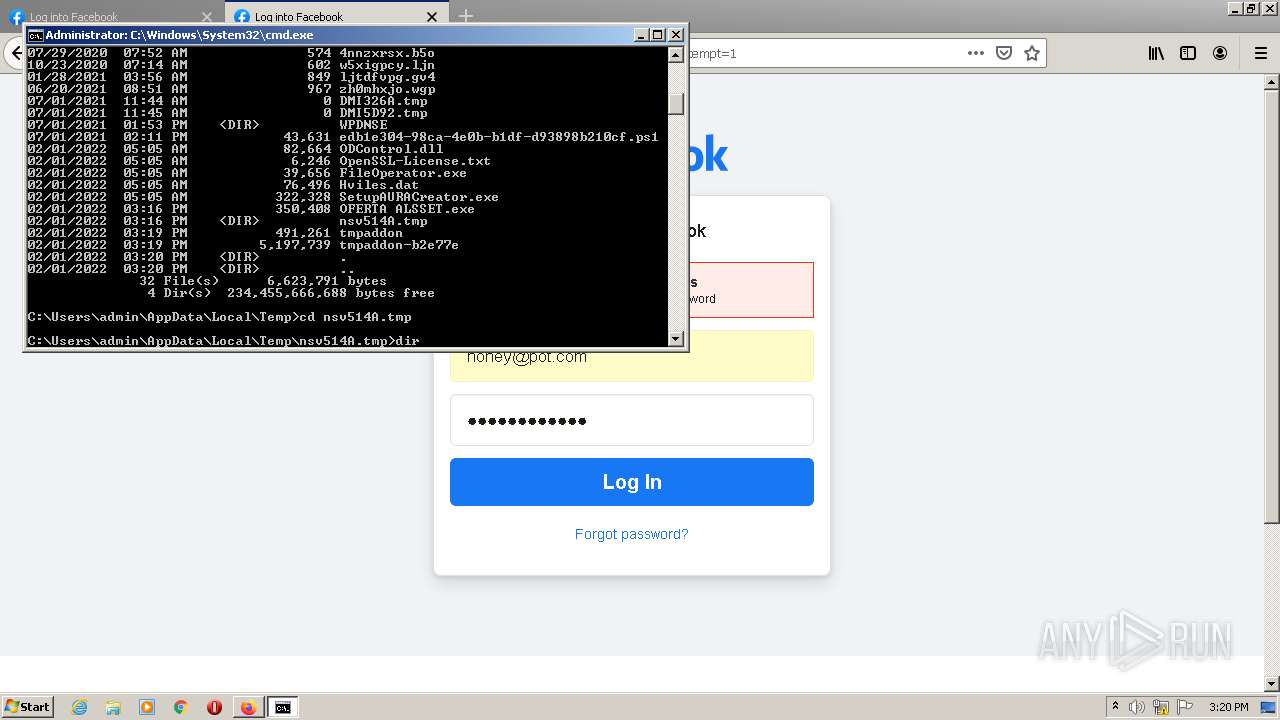Click '32 File(s)' summary line

pos(263,281)
